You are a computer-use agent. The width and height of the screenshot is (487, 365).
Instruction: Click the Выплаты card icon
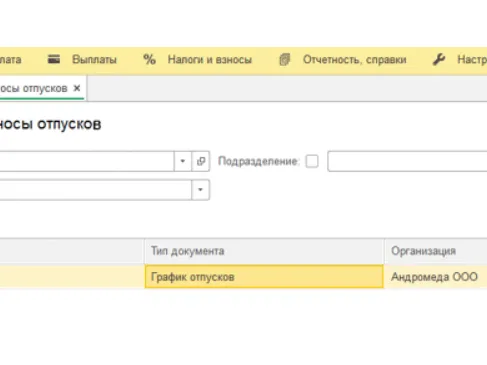point(54,59)
